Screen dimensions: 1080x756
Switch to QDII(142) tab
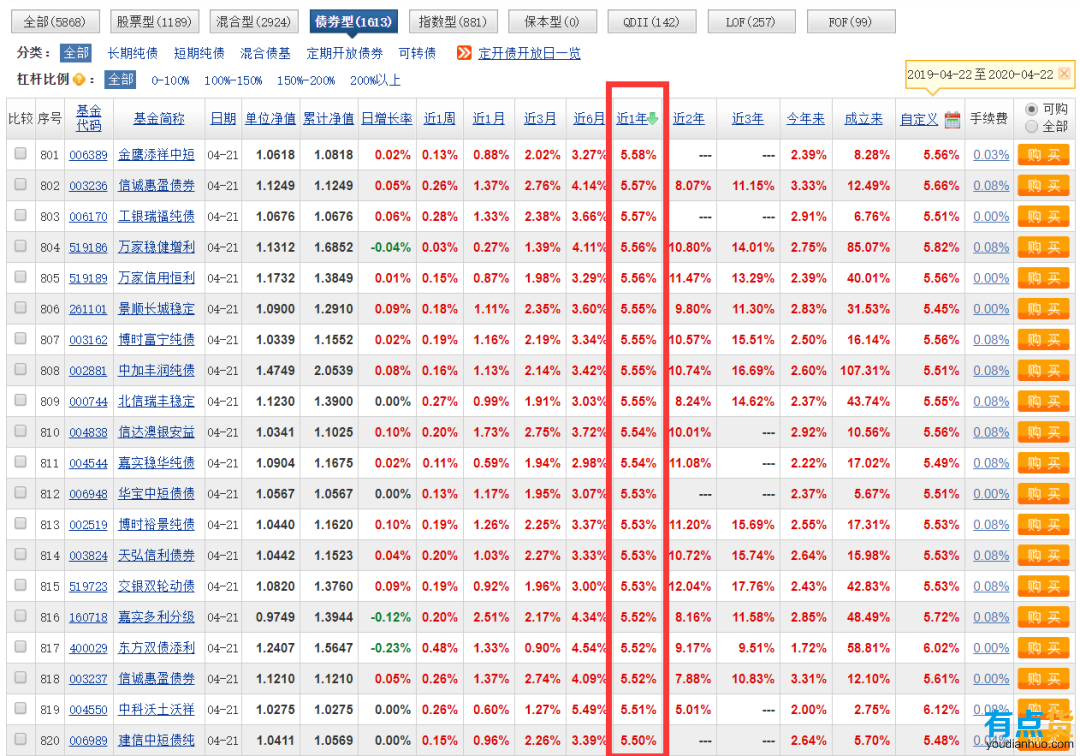click(652, 22)
